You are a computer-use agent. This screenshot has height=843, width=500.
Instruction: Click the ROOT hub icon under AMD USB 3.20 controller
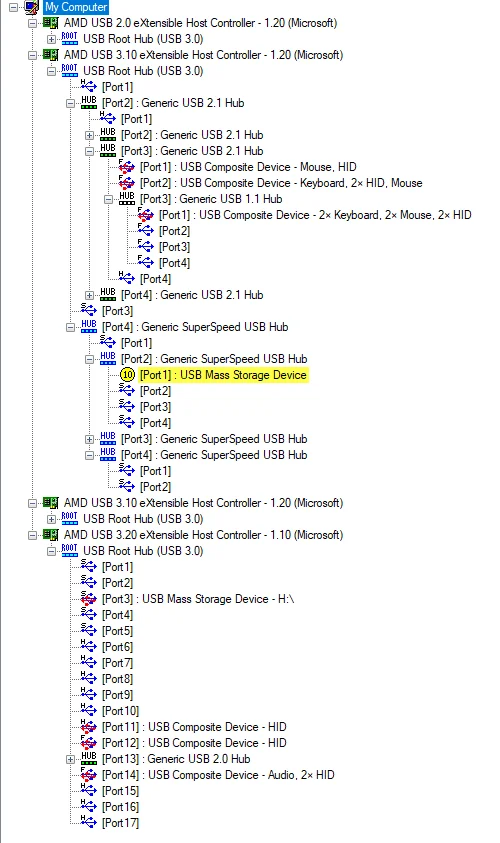[x=69, y=551]
